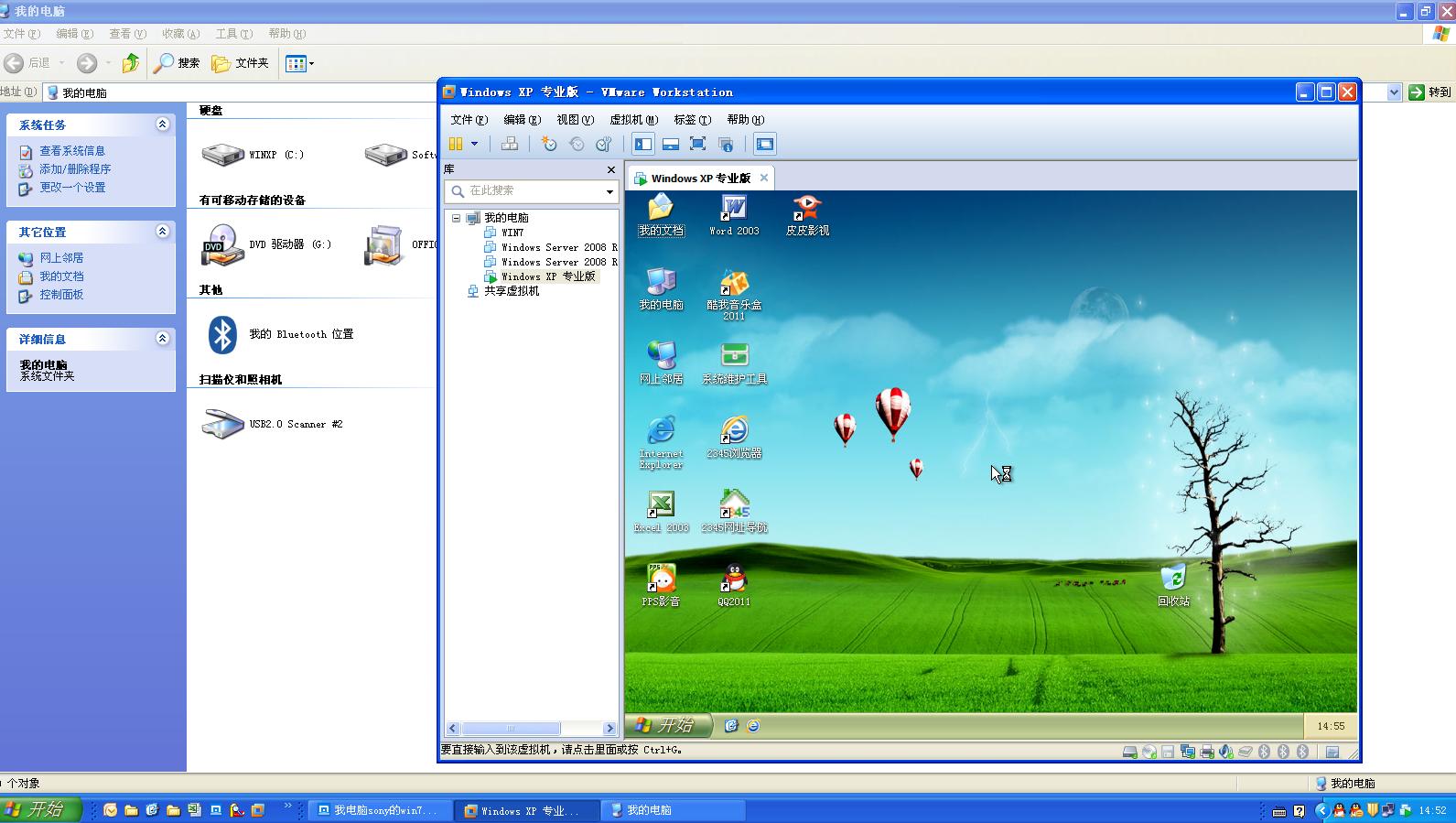Click the Excel 2003 desktop icon
Image resolution: width=1456 pixels, height=823 pixels.
661,513
